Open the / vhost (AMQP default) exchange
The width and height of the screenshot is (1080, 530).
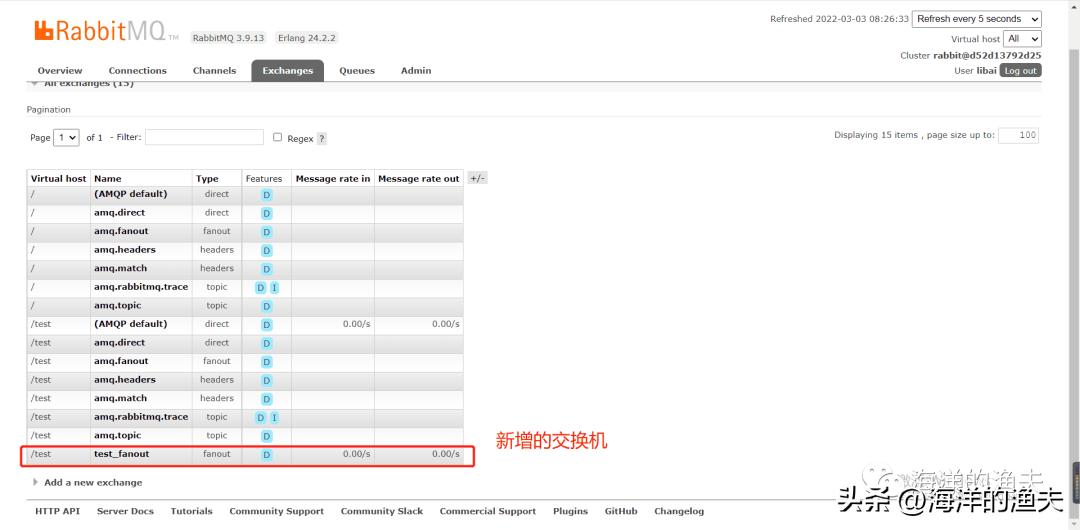click(130, 194)
